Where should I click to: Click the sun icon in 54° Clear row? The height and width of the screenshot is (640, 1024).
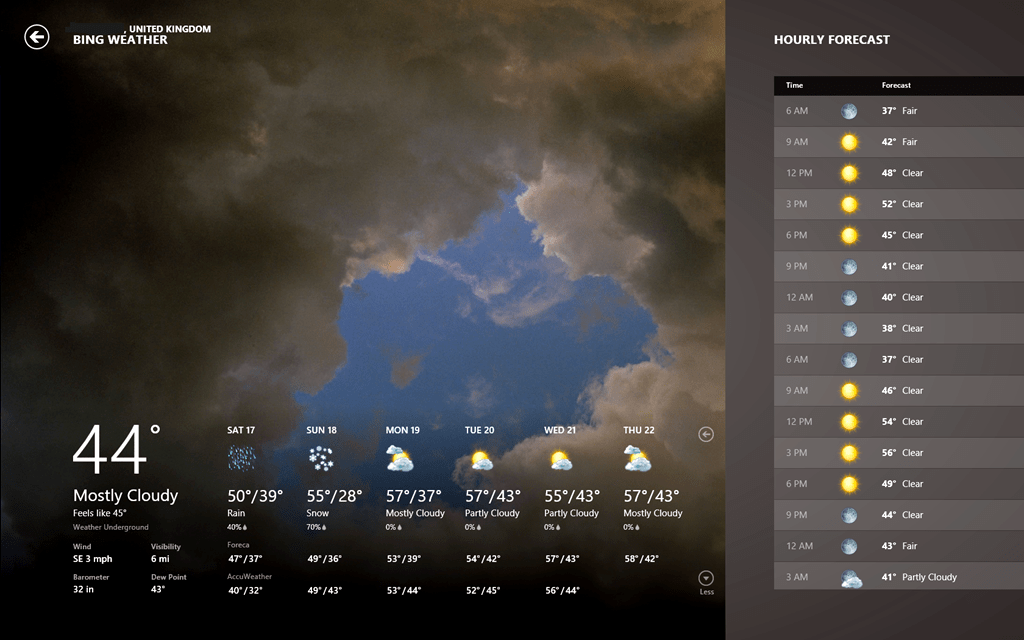pyautogui.click(x=849, y=422)
